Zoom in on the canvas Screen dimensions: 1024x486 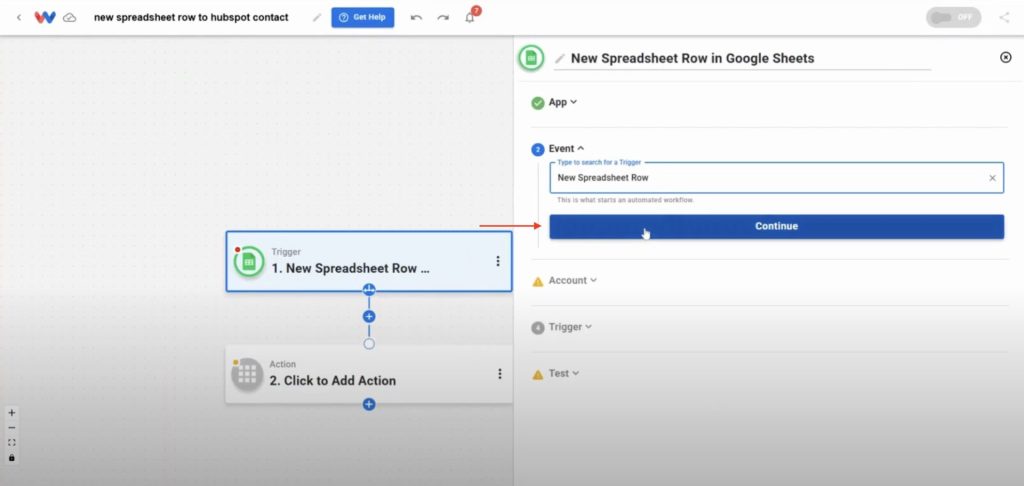click(12, 413)
